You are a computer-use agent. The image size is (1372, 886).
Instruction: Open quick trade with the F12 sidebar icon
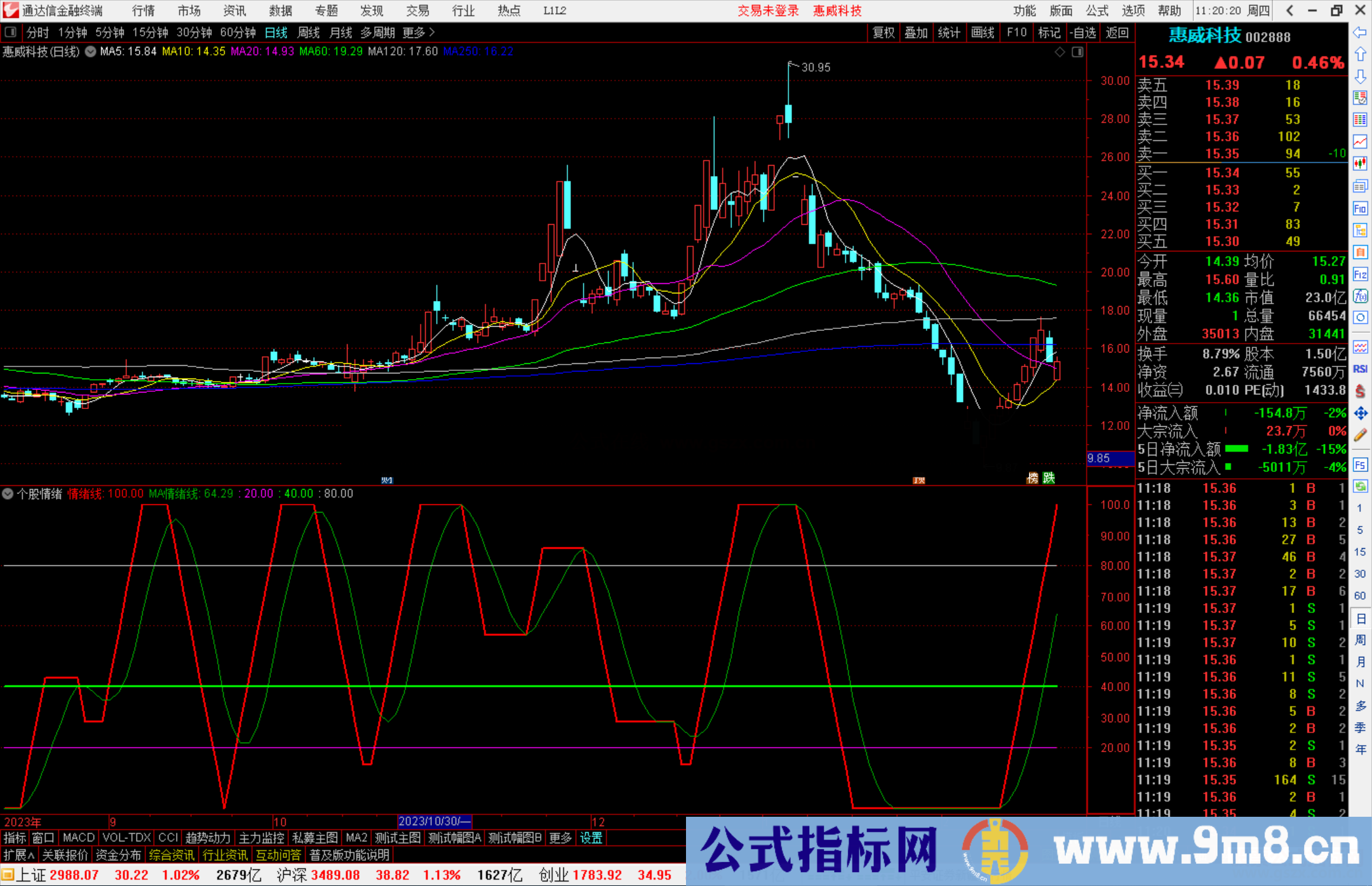(1361, 274)
